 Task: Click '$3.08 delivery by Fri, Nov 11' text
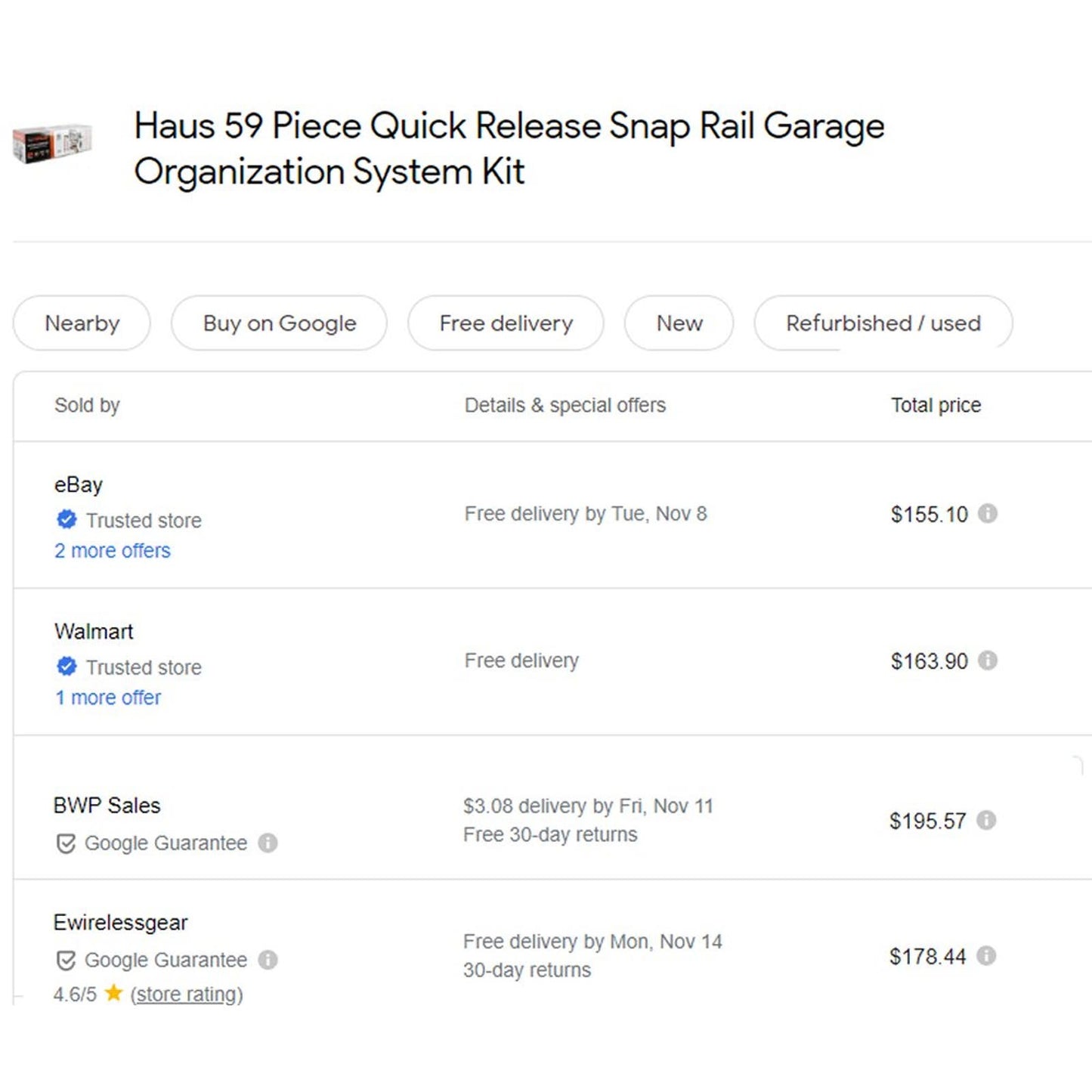coord(588,806)
